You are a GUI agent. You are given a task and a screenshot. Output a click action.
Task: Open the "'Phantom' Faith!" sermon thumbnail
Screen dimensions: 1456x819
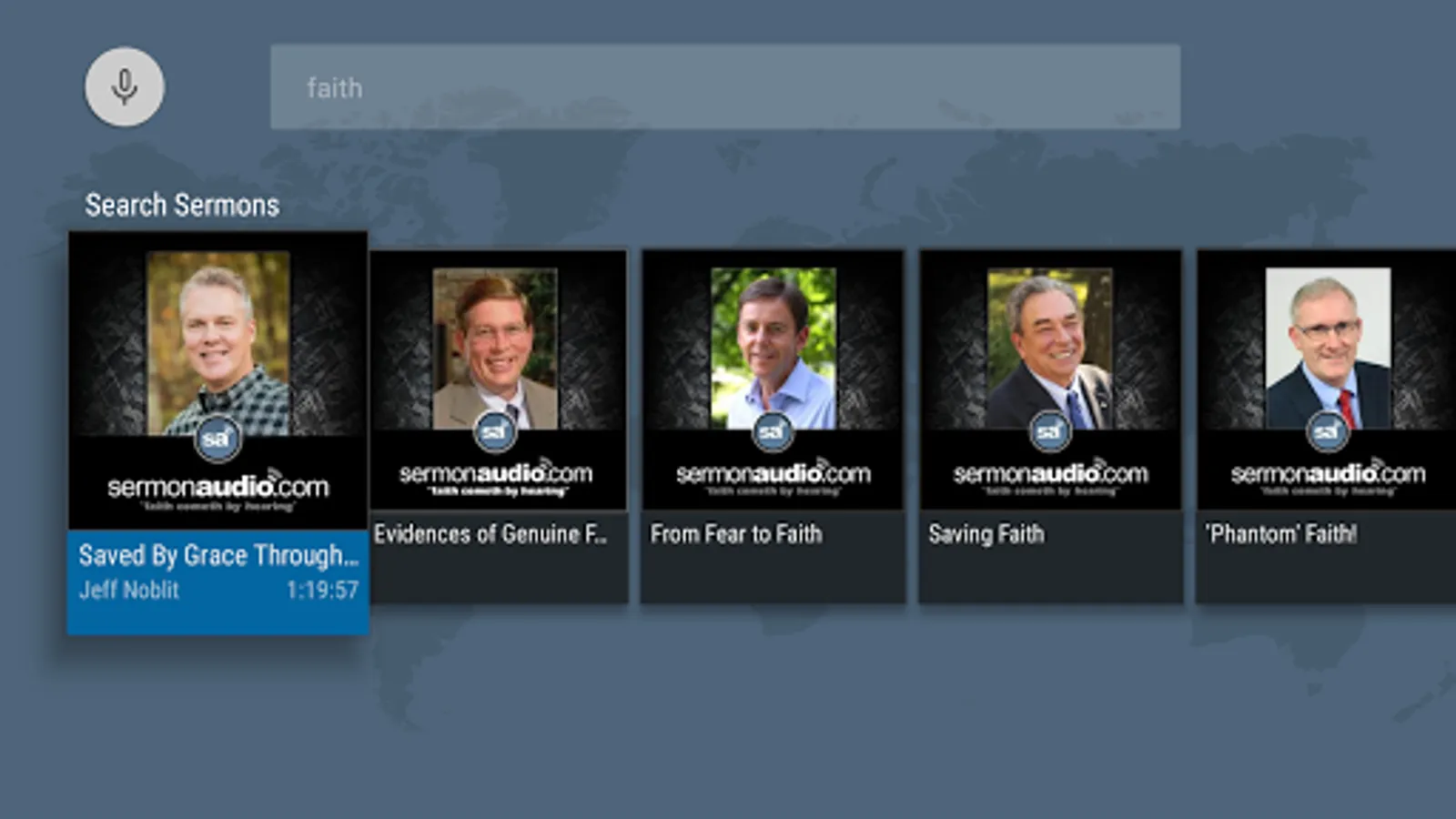(1327, 379)
